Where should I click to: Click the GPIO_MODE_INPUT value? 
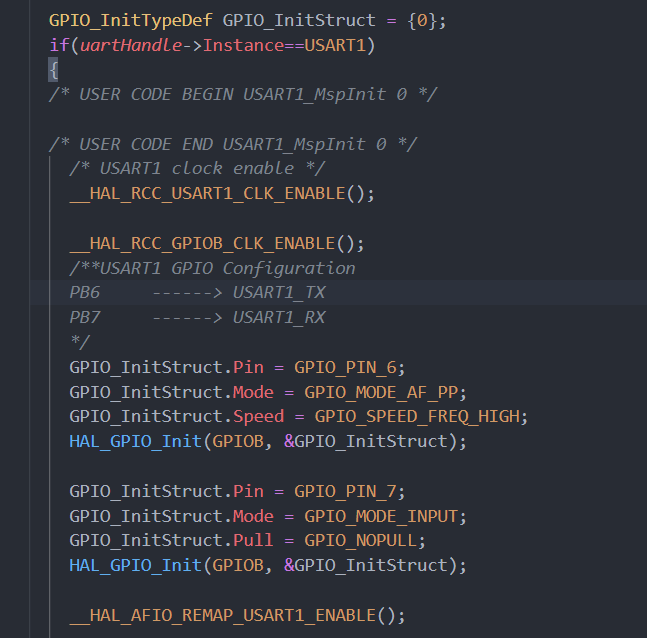click(381, 516)
